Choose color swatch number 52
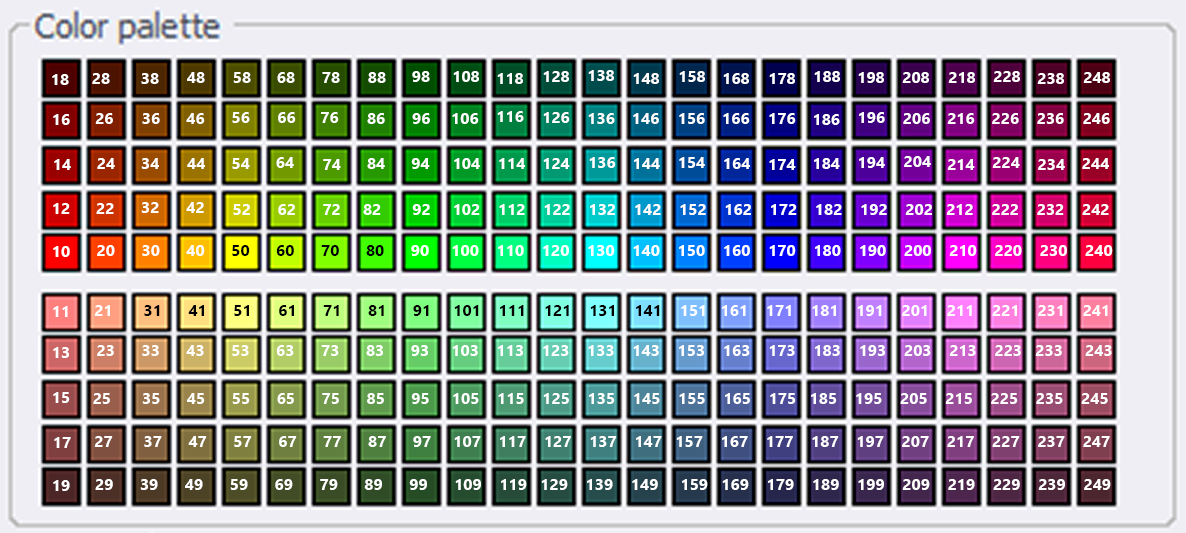This screenshot has width=1186, height=533. click(x=241, y=209)
